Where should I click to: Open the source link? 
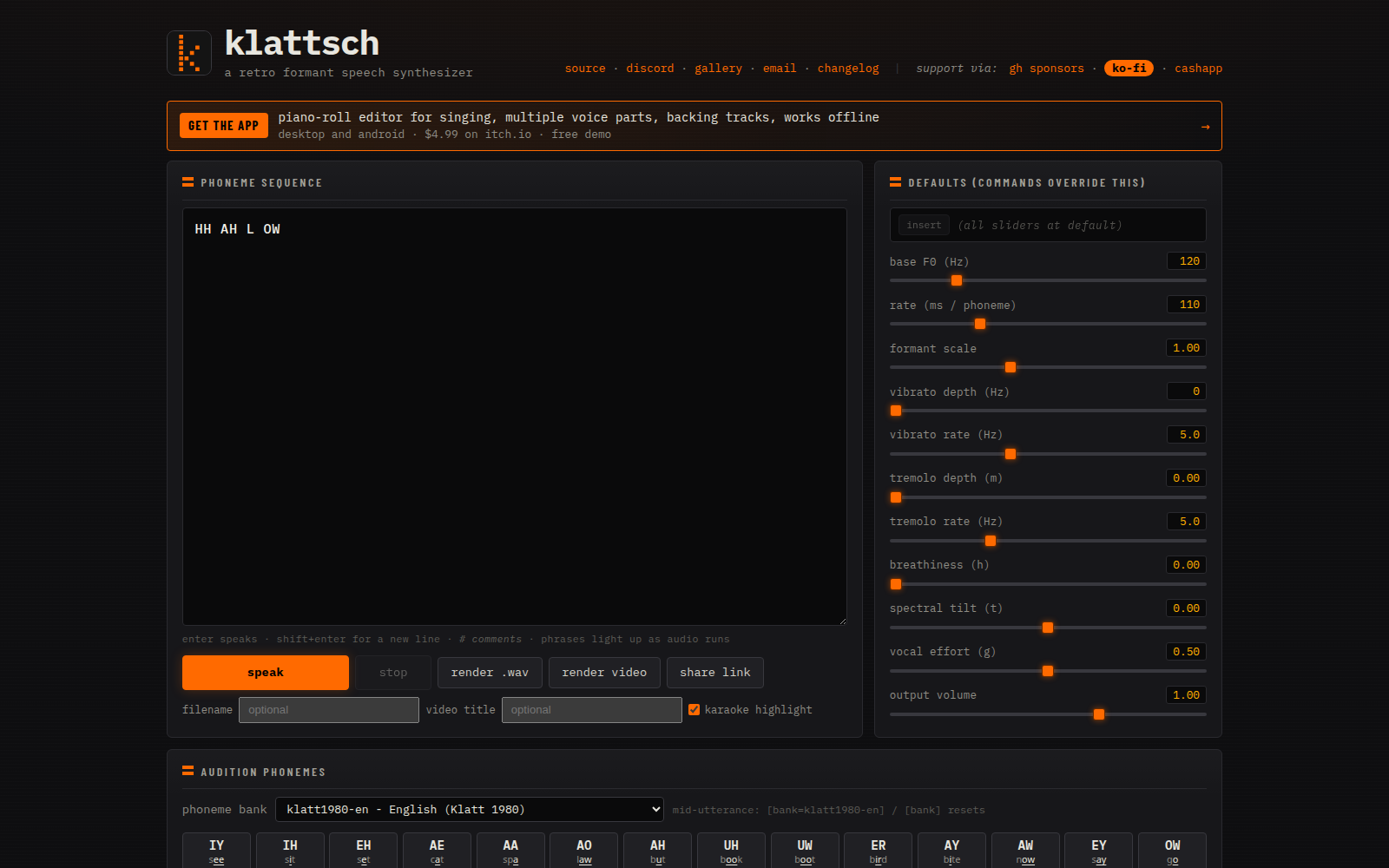coord(585,69)
